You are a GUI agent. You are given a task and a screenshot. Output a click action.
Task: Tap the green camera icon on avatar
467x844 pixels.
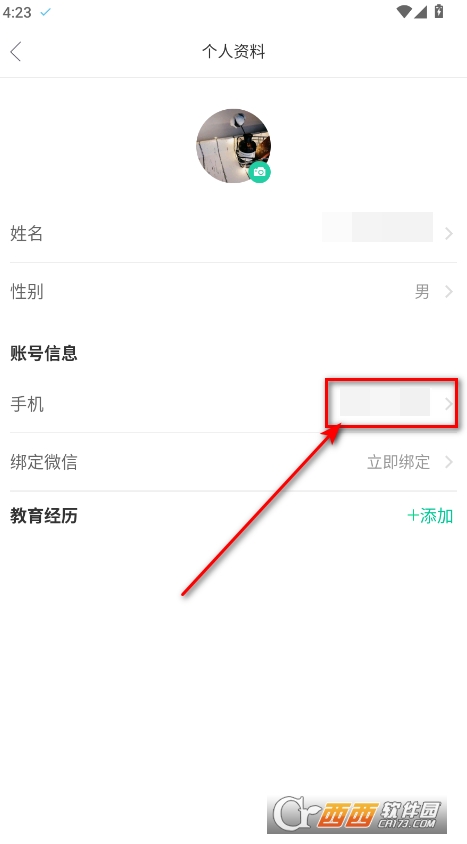pos(260,172)
